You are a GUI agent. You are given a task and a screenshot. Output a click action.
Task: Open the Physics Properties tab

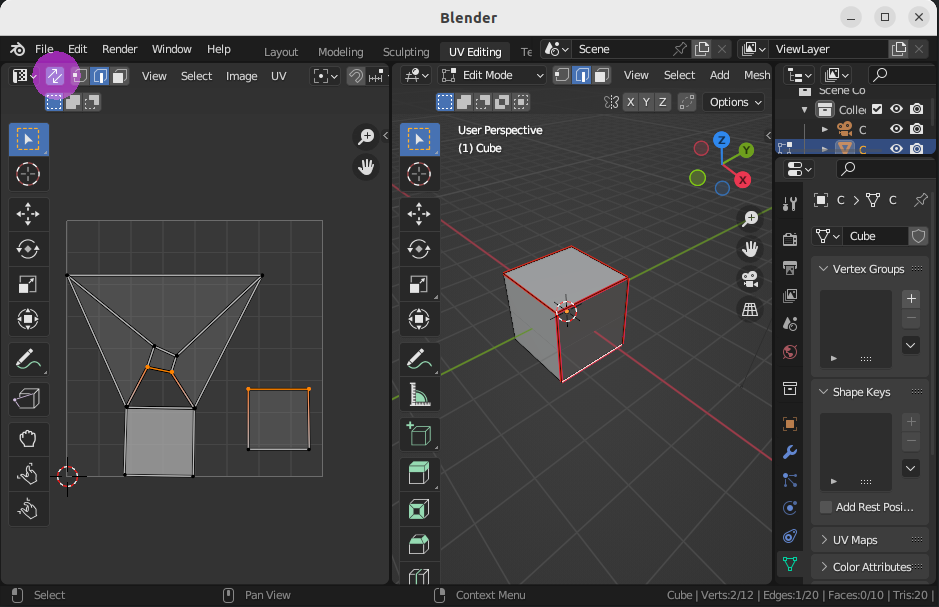(789, 508)
